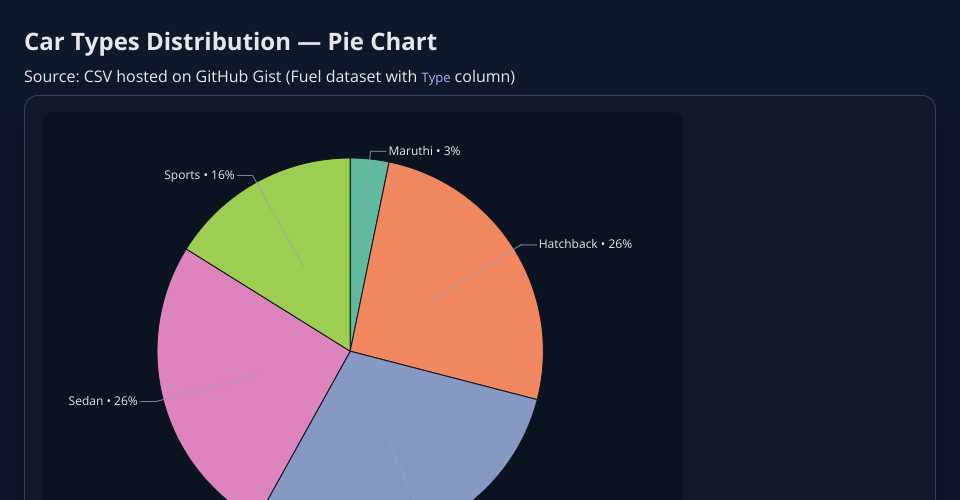Image resolution: width=960 pixels, height=500 pixels.
Task: Click the 'Sedan • 26%' label text
Action: click(103, 401)
